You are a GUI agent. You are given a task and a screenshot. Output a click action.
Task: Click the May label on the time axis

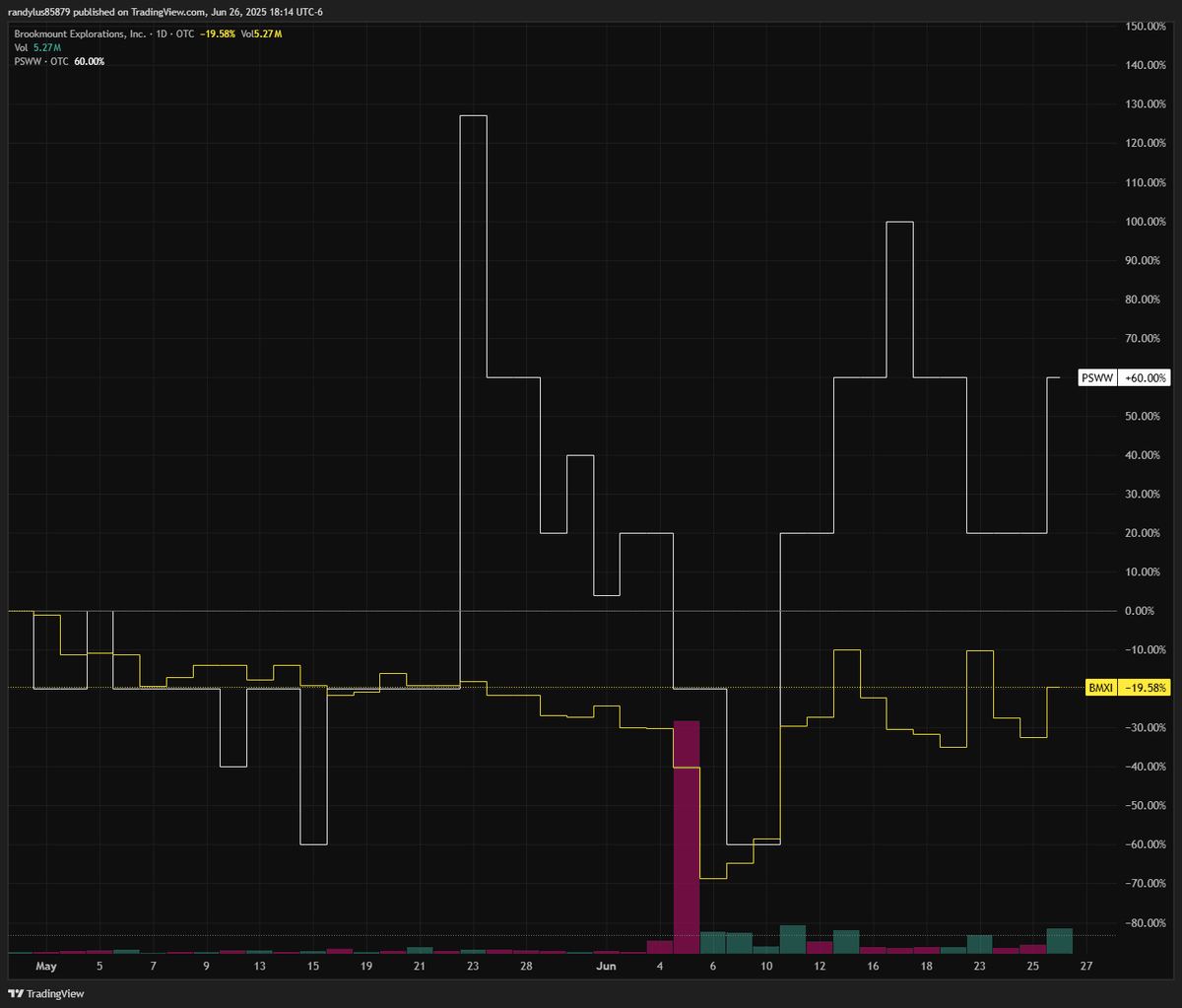(x=46, y=968)
